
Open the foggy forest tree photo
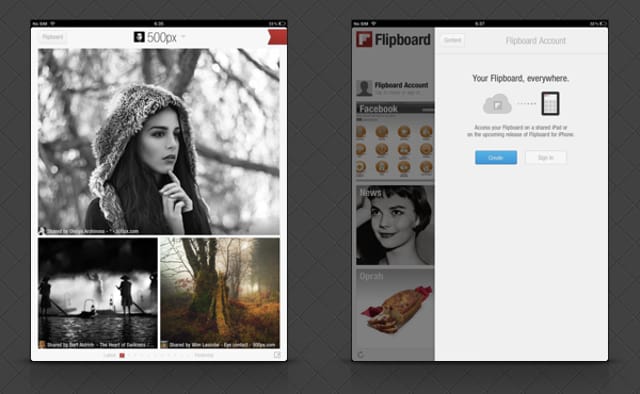tap(220, 293)
